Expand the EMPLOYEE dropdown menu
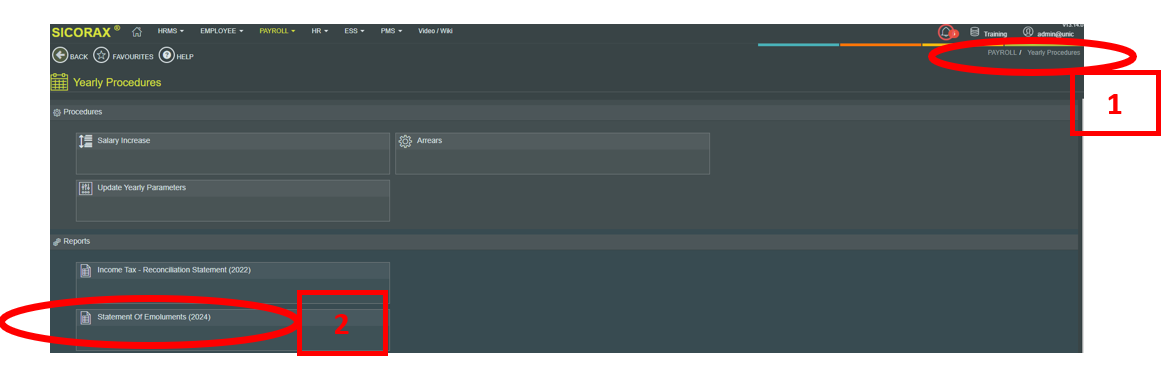This screenshot has width=1168, height=386. 221,31
